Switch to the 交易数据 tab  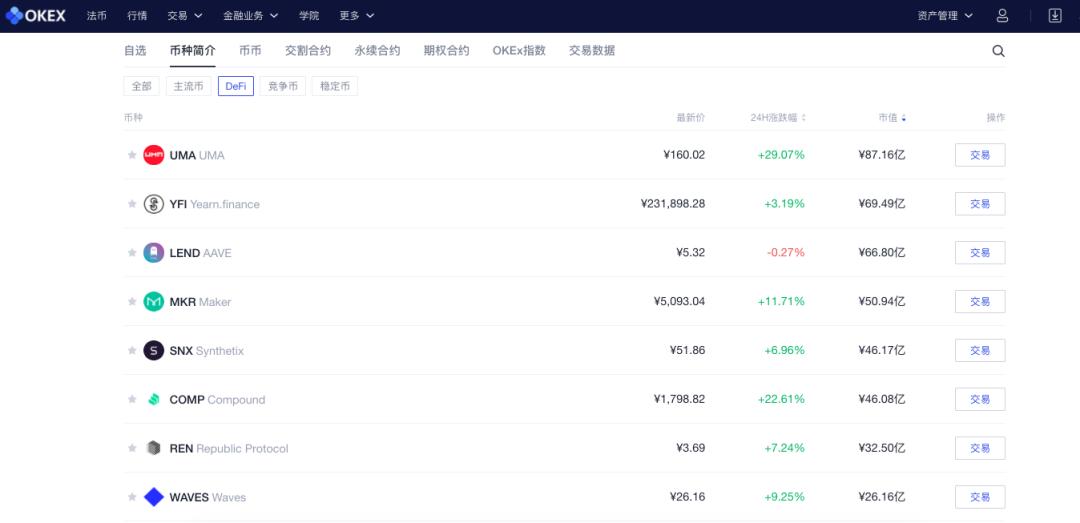click(592, 50)
